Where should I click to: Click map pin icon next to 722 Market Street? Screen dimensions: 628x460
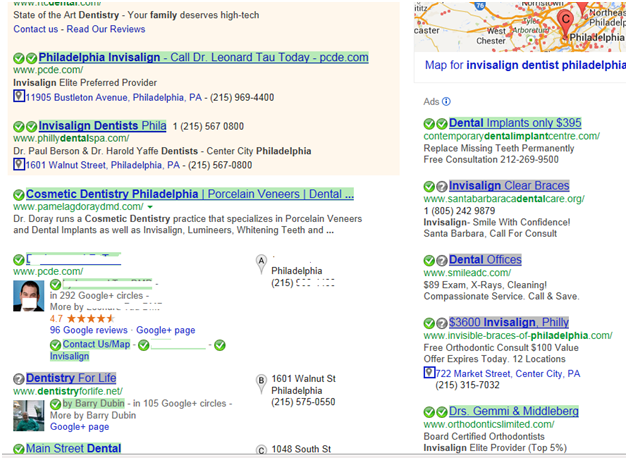(429, 373)
